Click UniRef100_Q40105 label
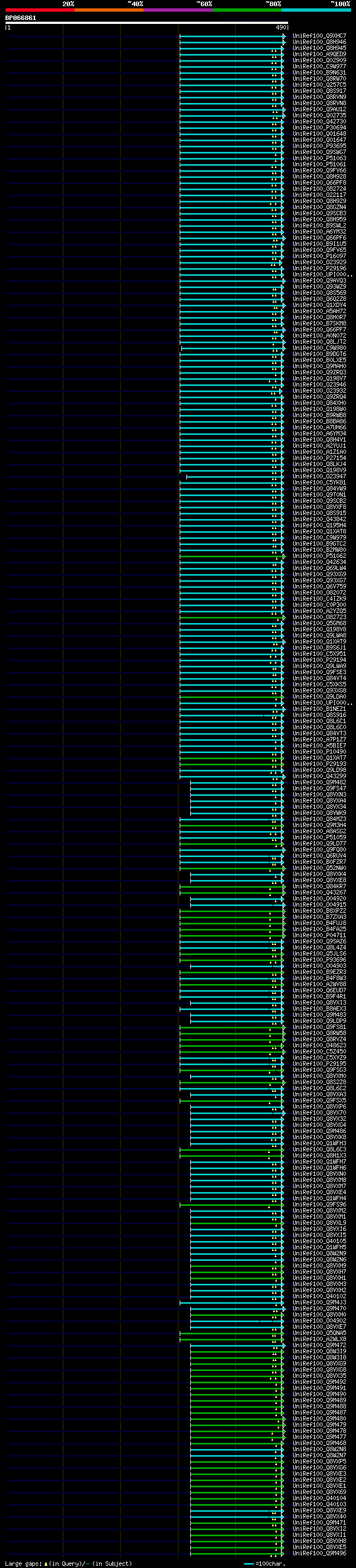Image resolution: width=356 pixels, height=1568 pixels. (x=319, y=1240)
